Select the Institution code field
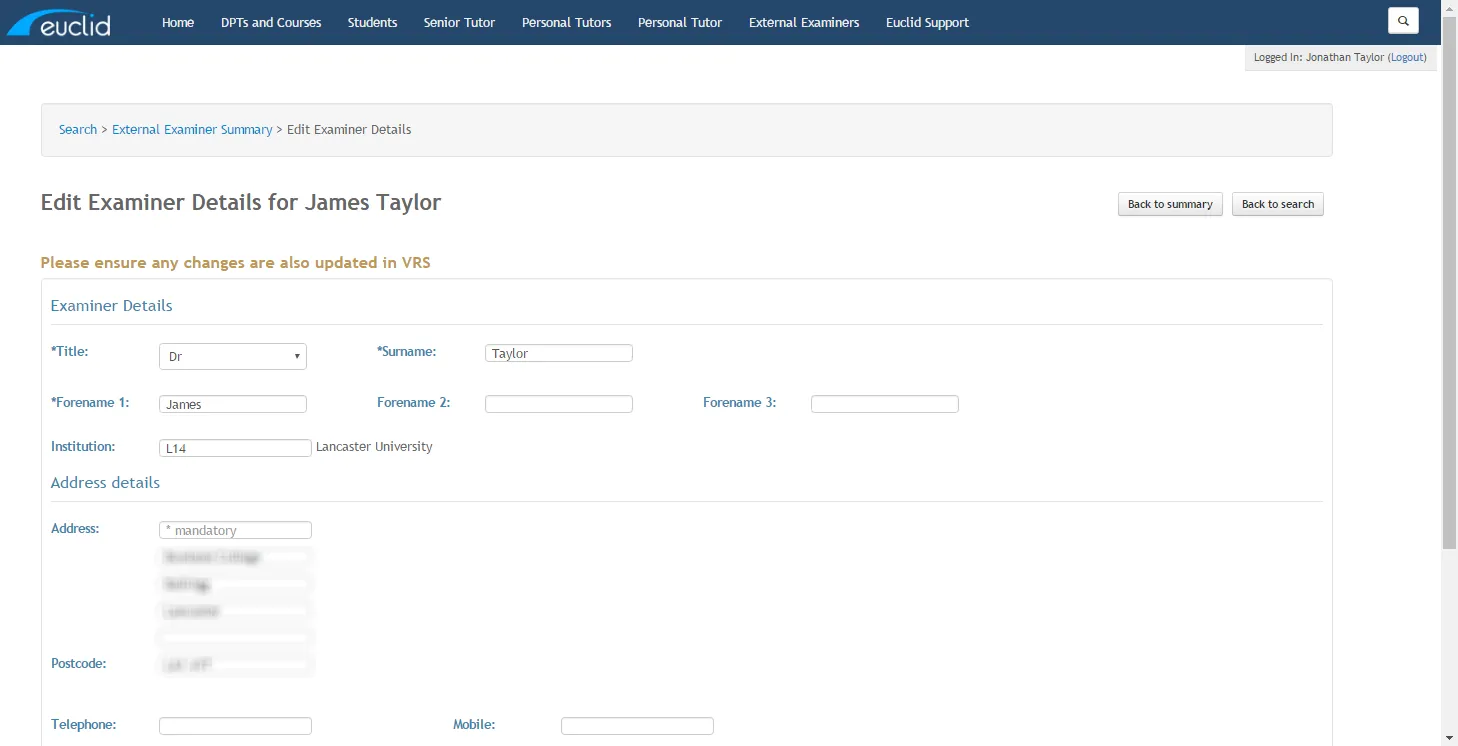The image size is (1458, 746). click(234, 448)
